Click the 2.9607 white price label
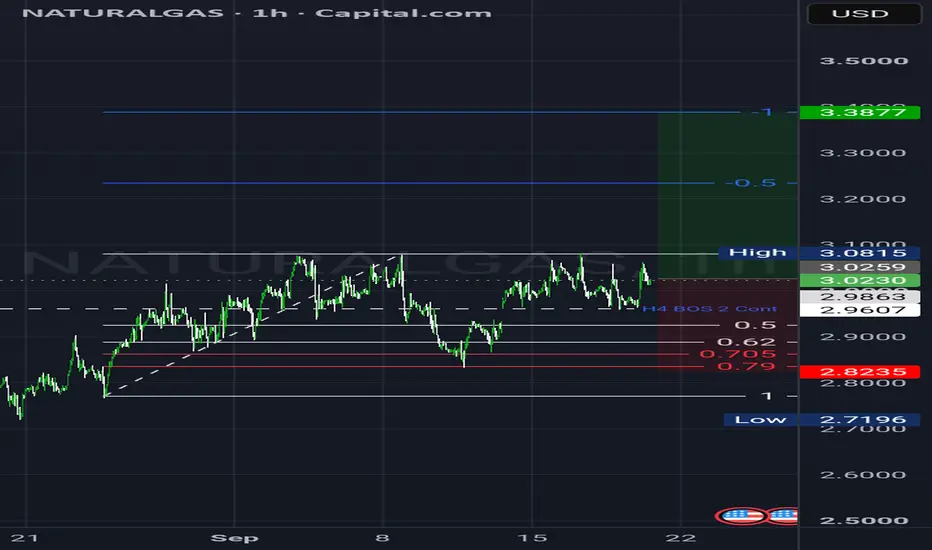Viewport: 932px width, 550px height. coord(859,310)
